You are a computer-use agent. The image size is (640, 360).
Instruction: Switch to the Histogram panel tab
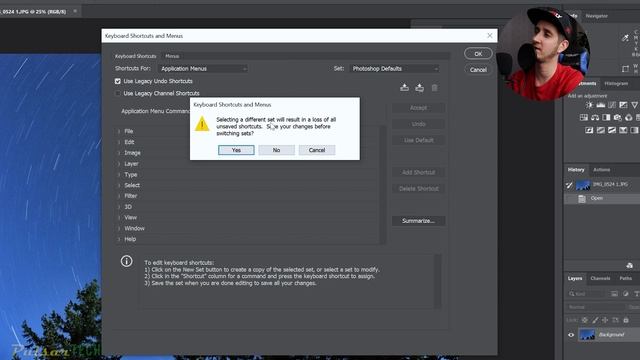point(616,83)
